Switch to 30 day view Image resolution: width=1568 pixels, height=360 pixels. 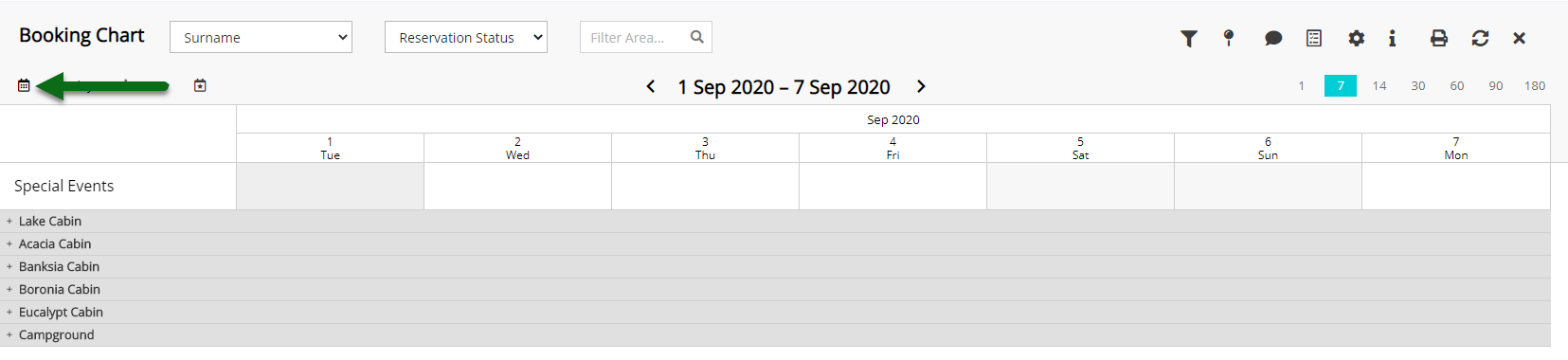tap(1418, 85)
